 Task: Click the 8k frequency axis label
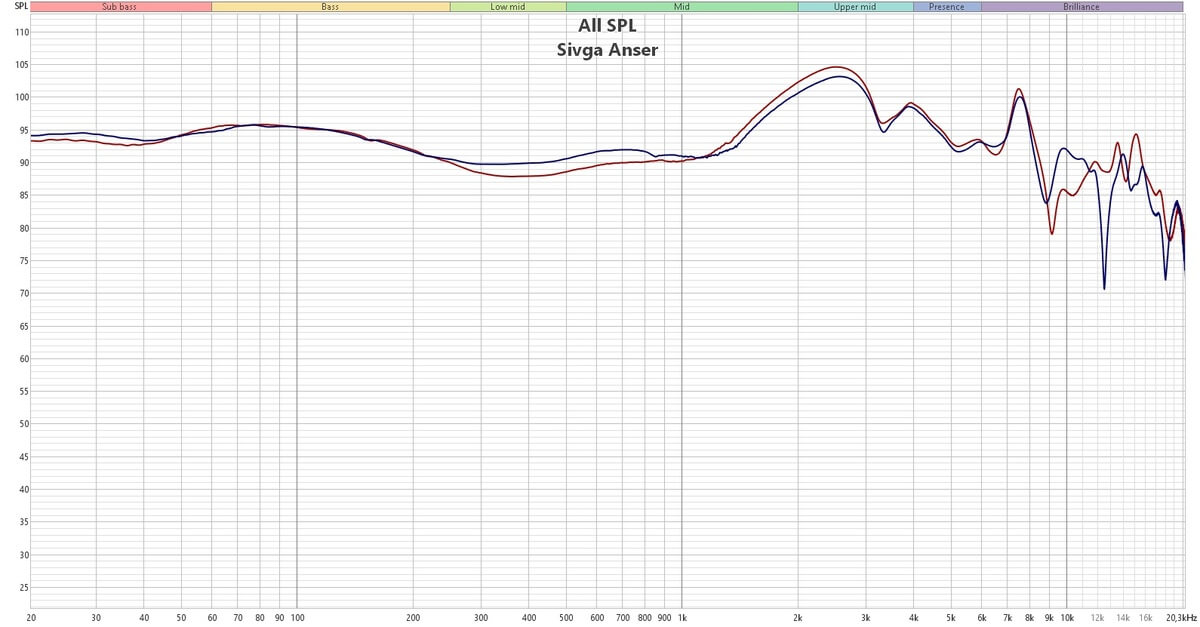1029,618
